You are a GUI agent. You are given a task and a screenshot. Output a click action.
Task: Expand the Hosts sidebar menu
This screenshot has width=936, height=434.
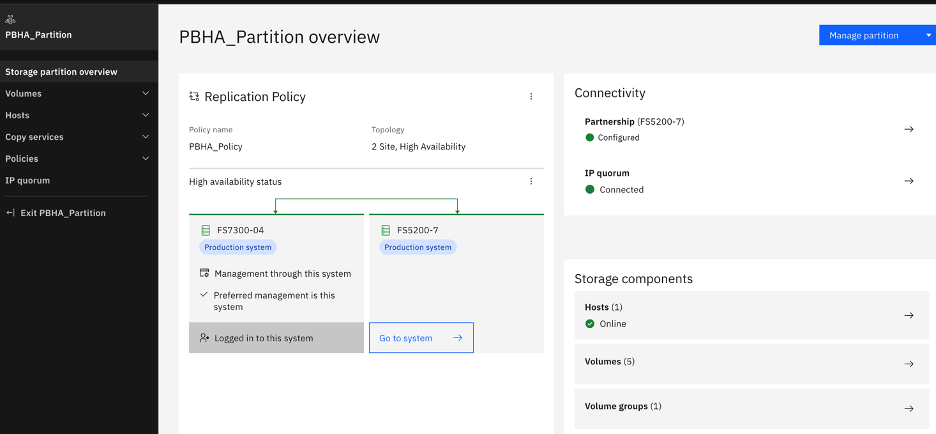pyautogui.click(x=146, y=116)
